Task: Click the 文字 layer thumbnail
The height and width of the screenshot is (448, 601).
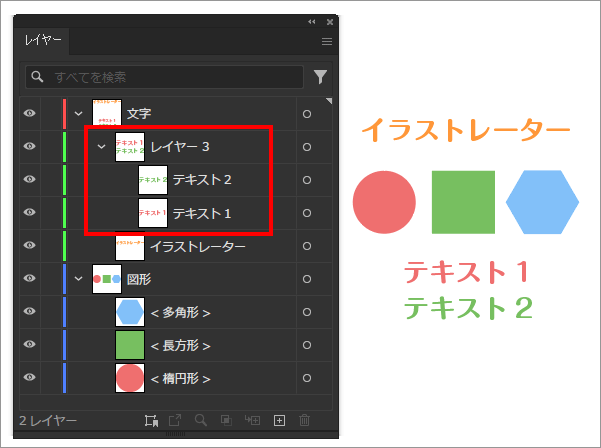Action: [x=107, y=113]
